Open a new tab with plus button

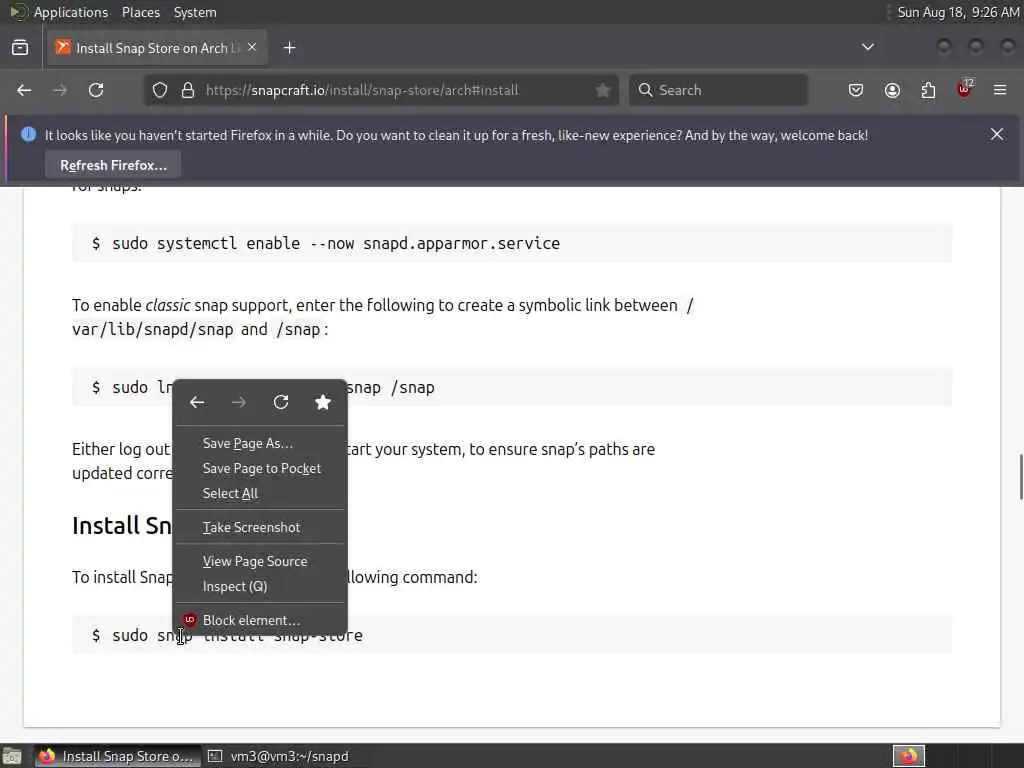point(290,48)
